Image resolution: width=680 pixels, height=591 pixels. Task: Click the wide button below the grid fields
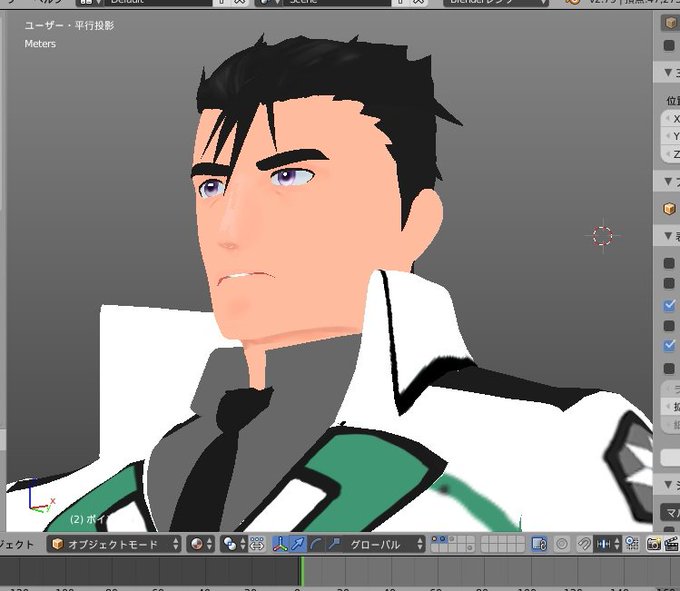point(670,457)
